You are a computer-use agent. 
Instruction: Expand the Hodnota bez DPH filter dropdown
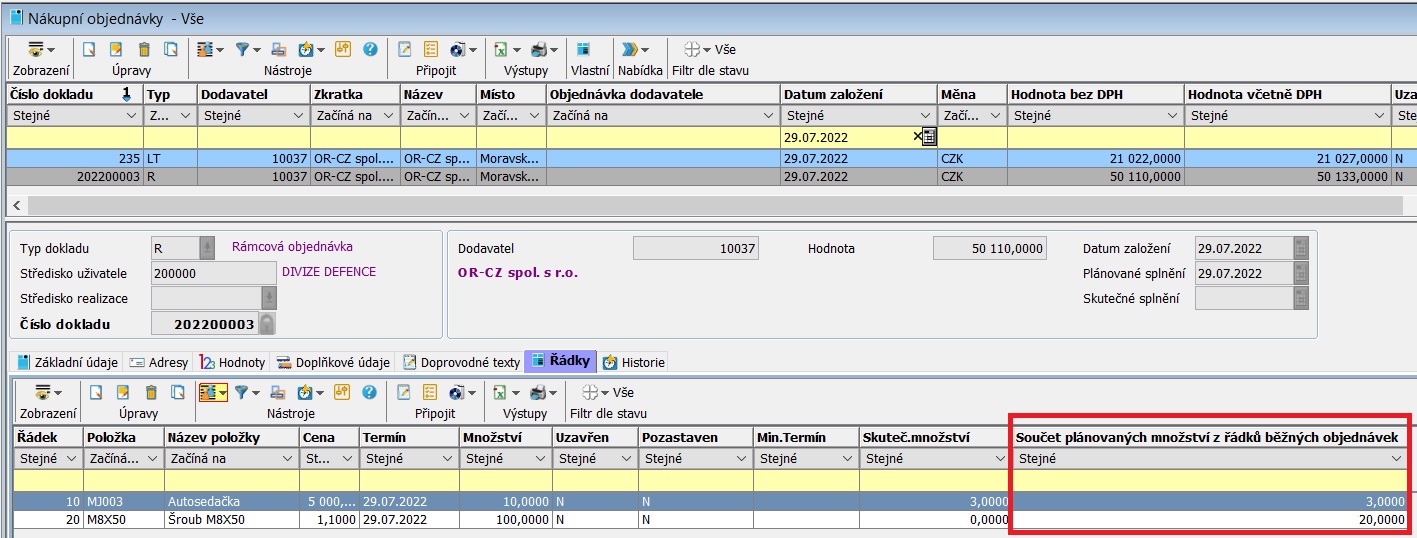tap(1172, 115)
